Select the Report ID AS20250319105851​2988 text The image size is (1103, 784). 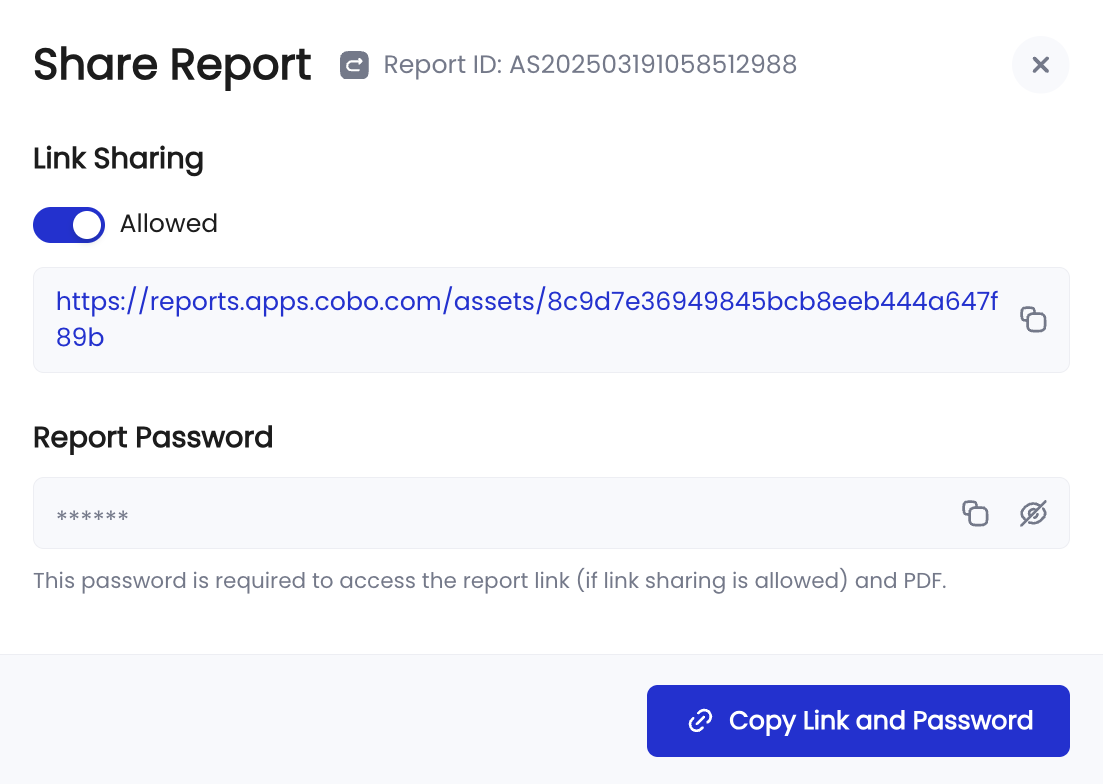pos(589,65)
